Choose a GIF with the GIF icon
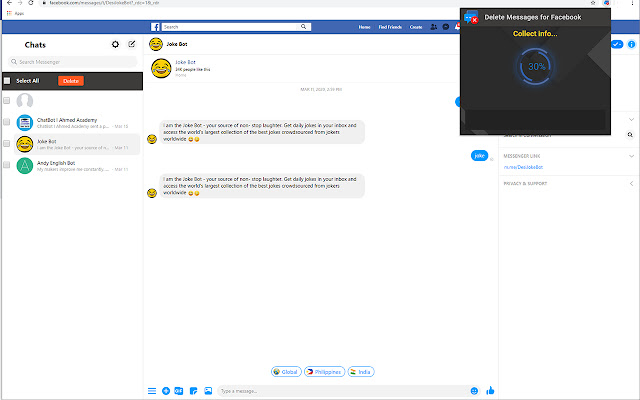 point(179,391)
